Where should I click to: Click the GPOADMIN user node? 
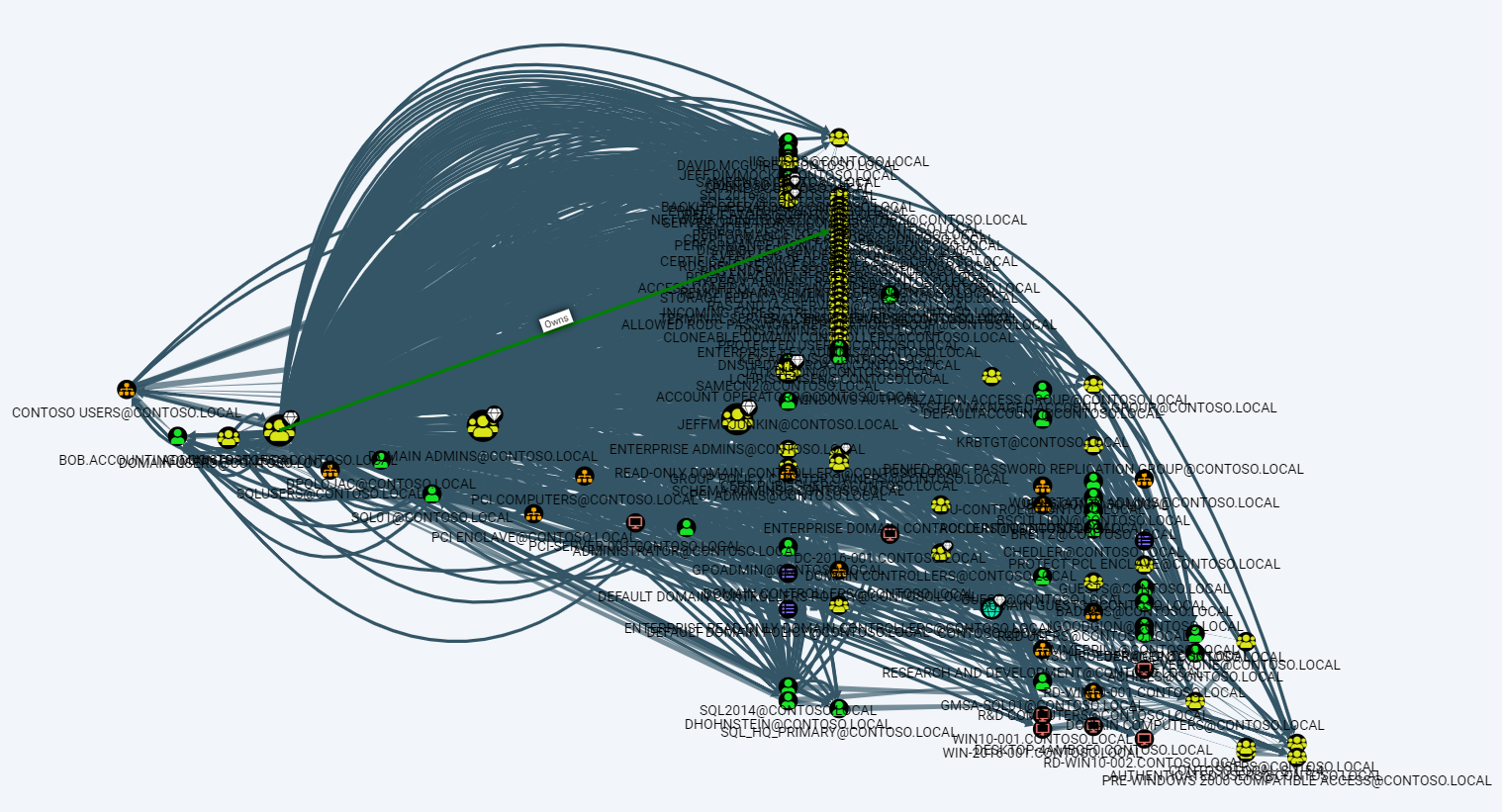(x=788, y=547)
